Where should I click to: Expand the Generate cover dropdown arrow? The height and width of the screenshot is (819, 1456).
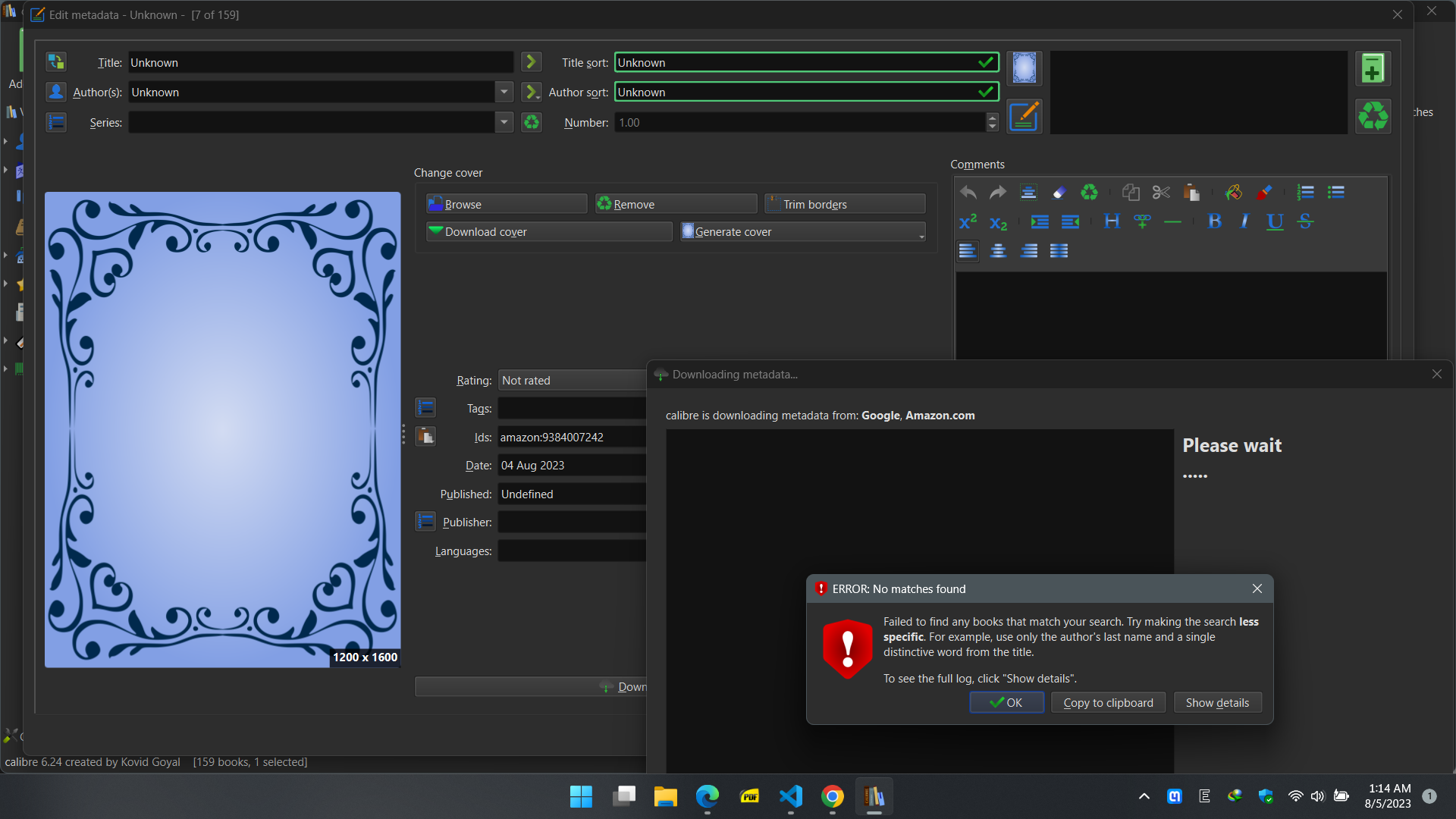921,236
